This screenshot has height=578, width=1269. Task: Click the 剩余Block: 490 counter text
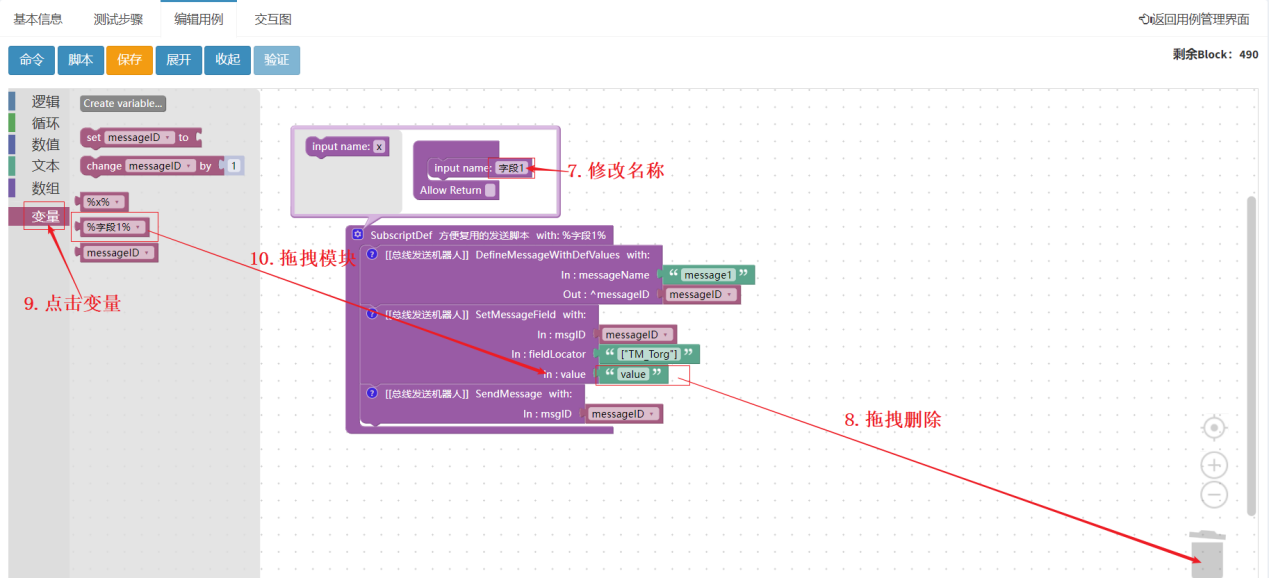pos(1215,55)
